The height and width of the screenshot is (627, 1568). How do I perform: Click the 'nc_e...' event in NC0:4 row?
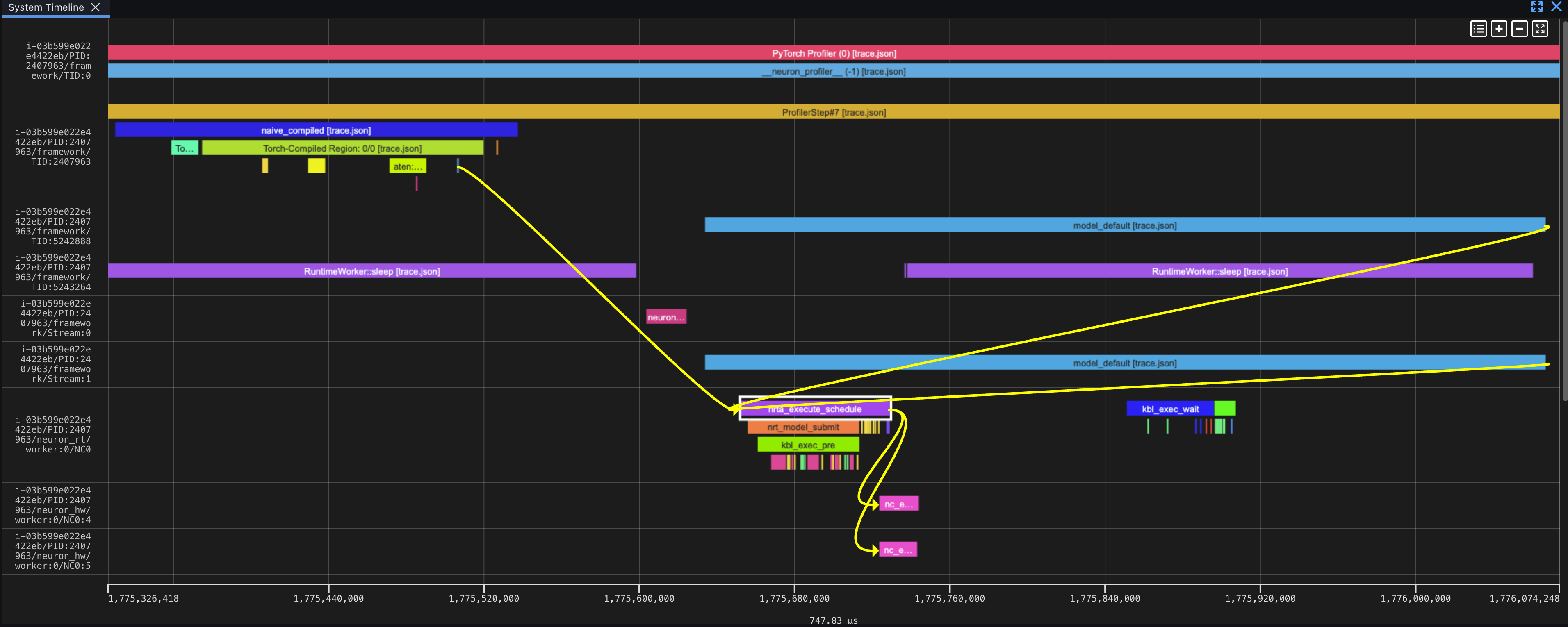898,504
